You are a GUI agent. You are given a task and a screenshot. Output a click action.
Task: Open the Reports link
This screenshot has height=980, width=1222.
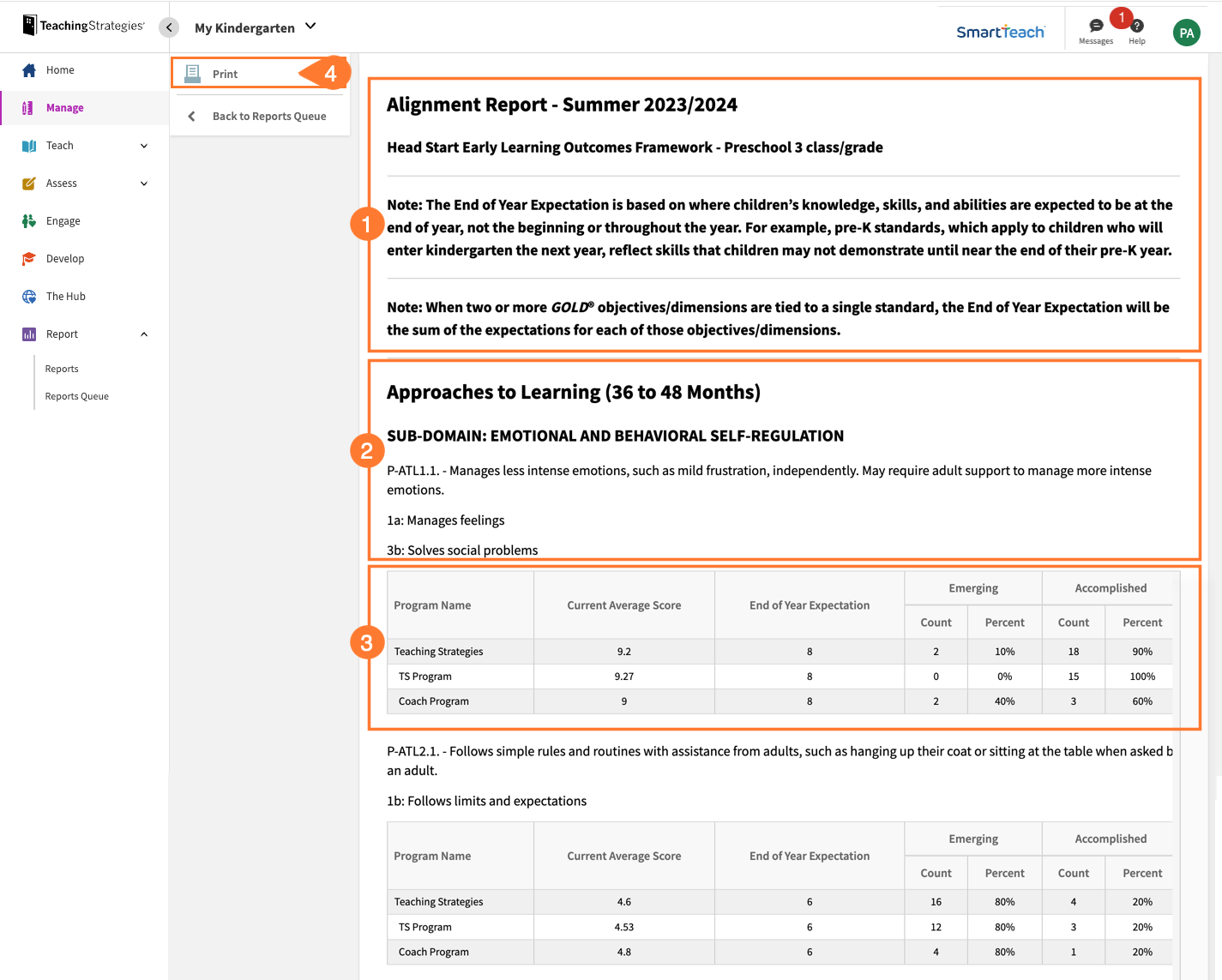[61, 368]
